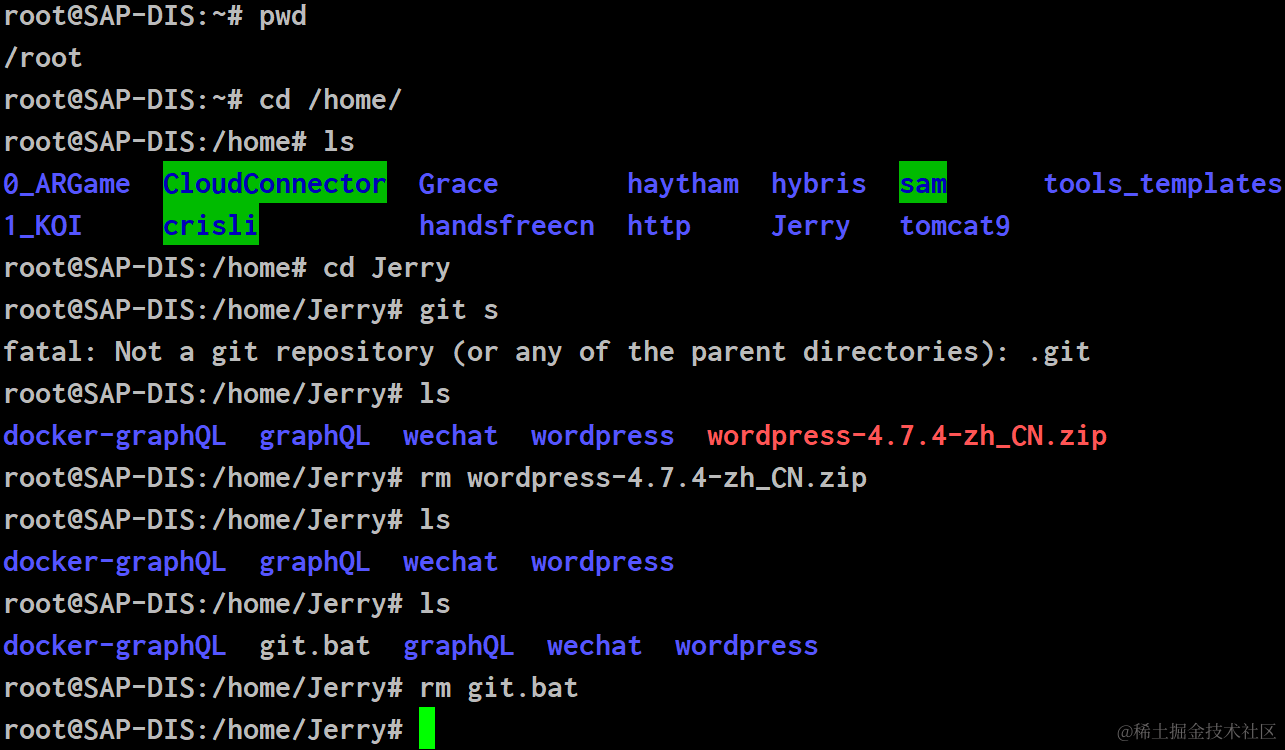Viewport: 1285px width, 750px height.
Task: Click the "haytham" directory name
Action: click(x=683, y=184)
